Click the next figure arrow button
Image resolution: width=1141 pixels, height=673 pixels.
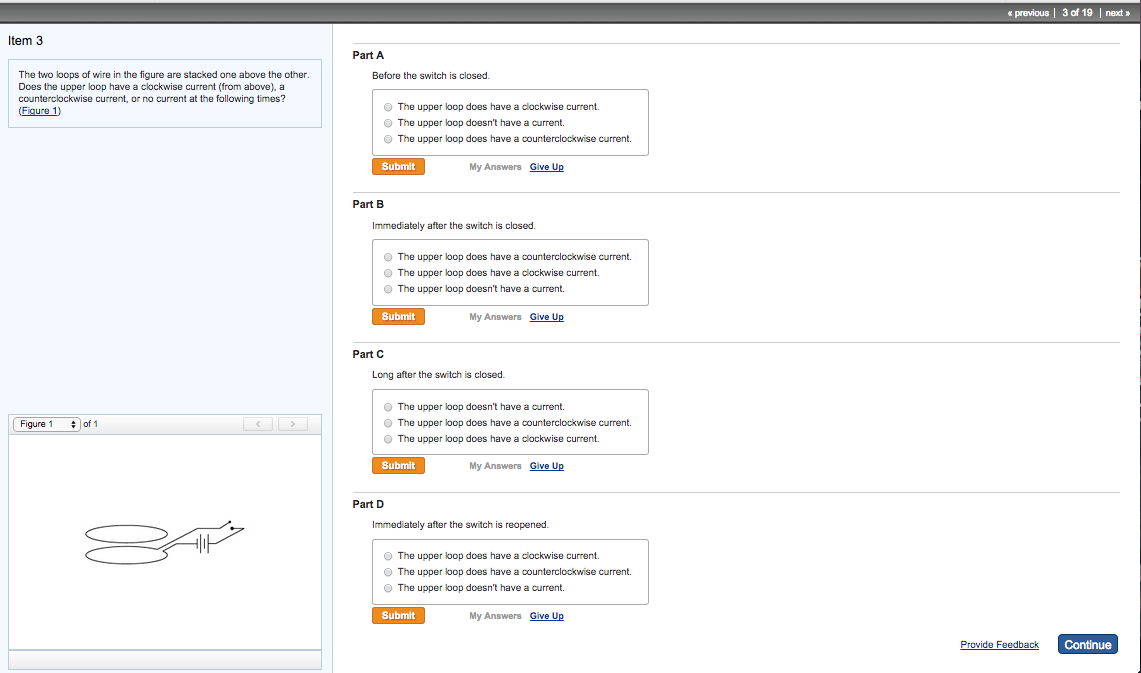[x=292, y=425]
